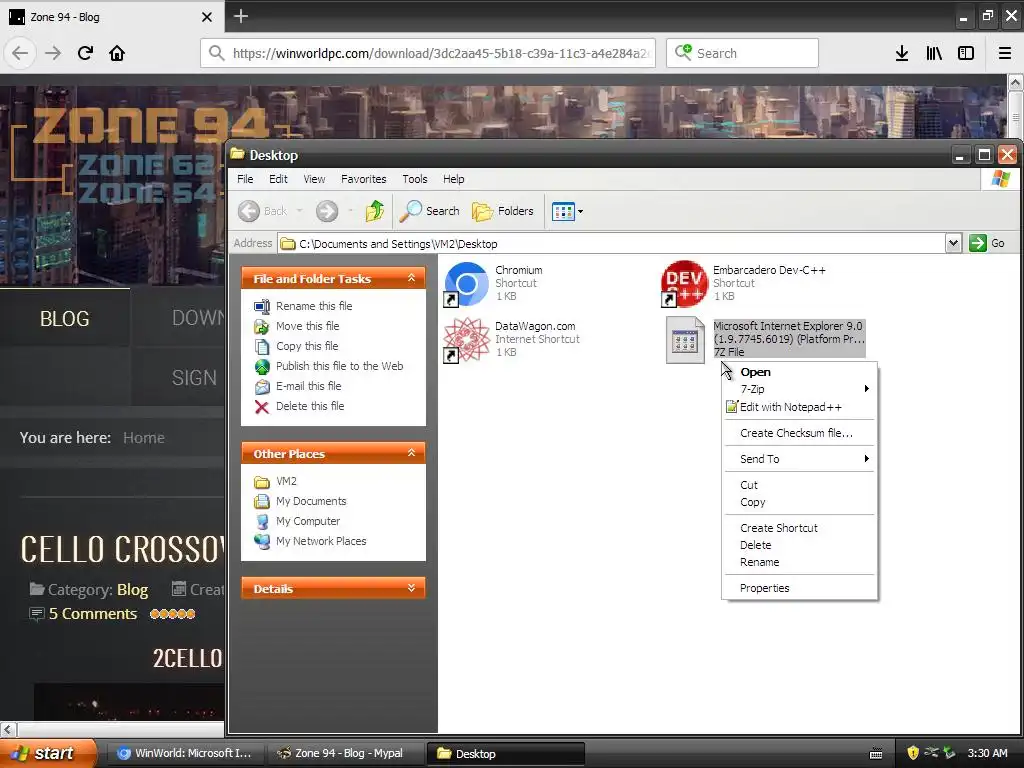Choose Rename in the context menu
Image resolution: width=1024 pixels, height=768 pixels.
[x=799, y=562]
